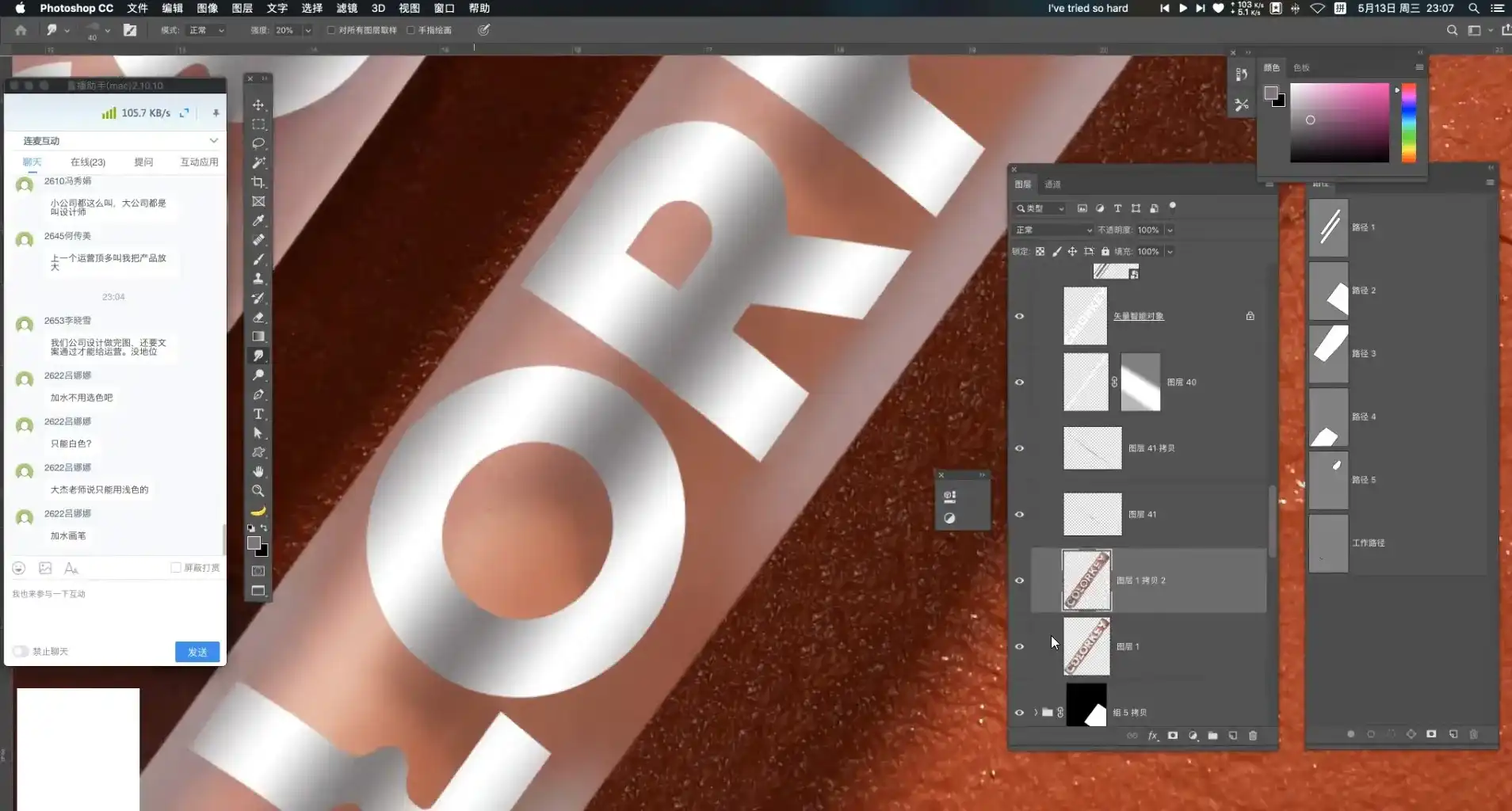This screenshot has width=1512, height=811.
Task: Open the 模式 blend mode dropdown
Action: coord(206,30)
